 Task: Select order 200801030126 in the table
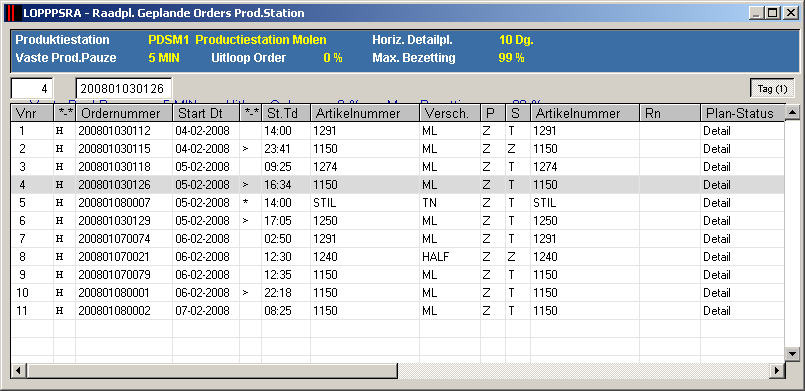(x=114, y=185)
